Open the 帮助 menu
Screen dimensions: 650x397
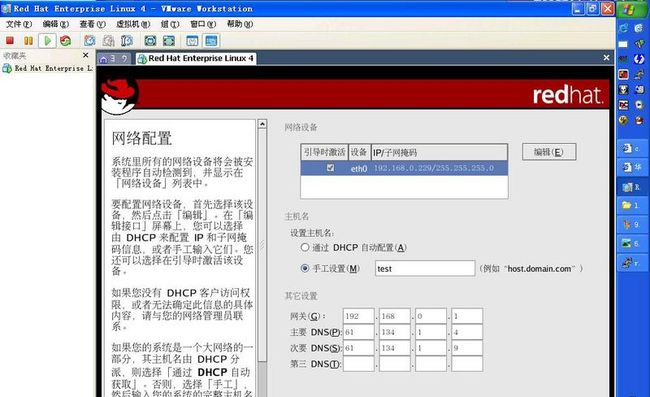pyautogui.click(x=240, y=24)
